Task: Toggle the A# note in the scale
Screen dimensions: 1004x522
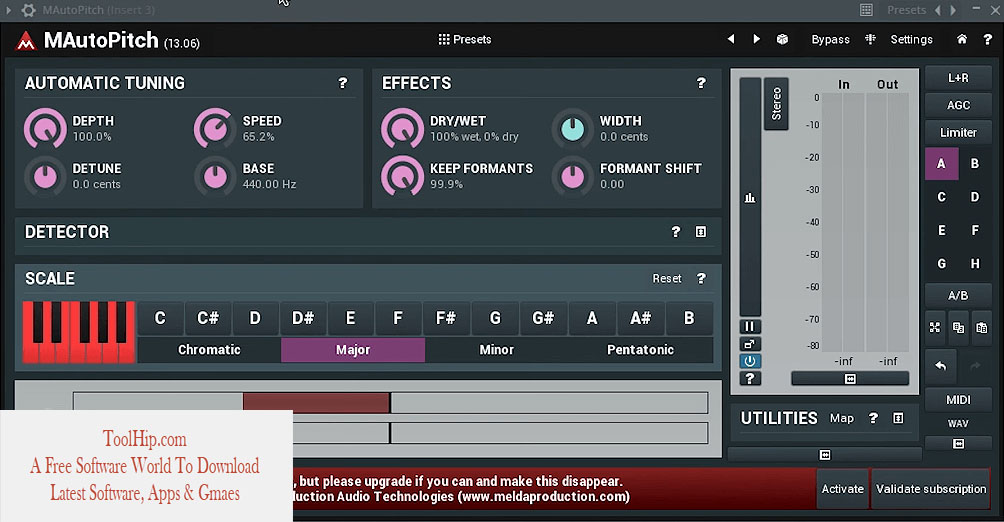Action: pos(640,318)
